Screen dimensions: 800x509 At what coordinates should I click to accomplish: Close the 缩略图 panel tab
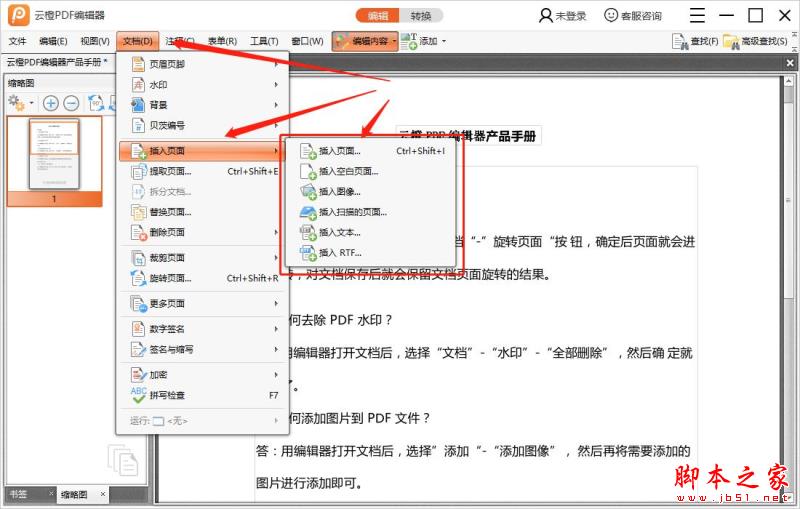click(103, 494)
